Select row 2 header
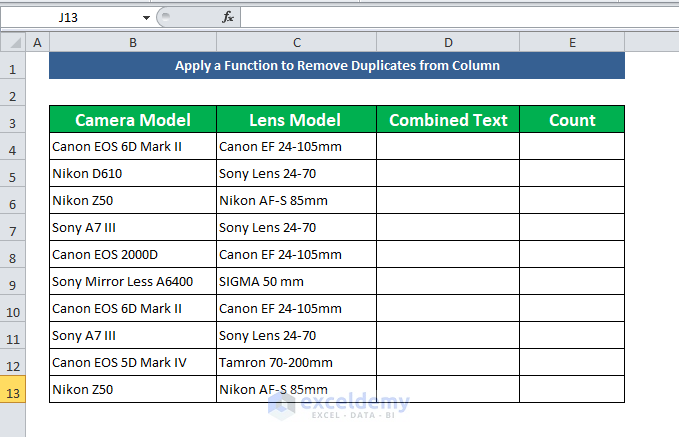 (13, 92)
